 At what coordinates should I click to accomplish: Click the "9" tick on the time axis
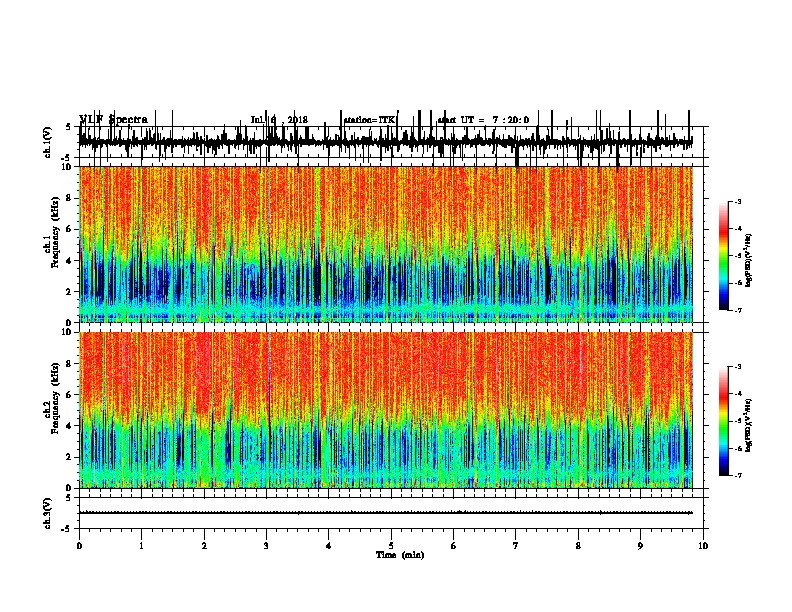[x=640, y=546]
